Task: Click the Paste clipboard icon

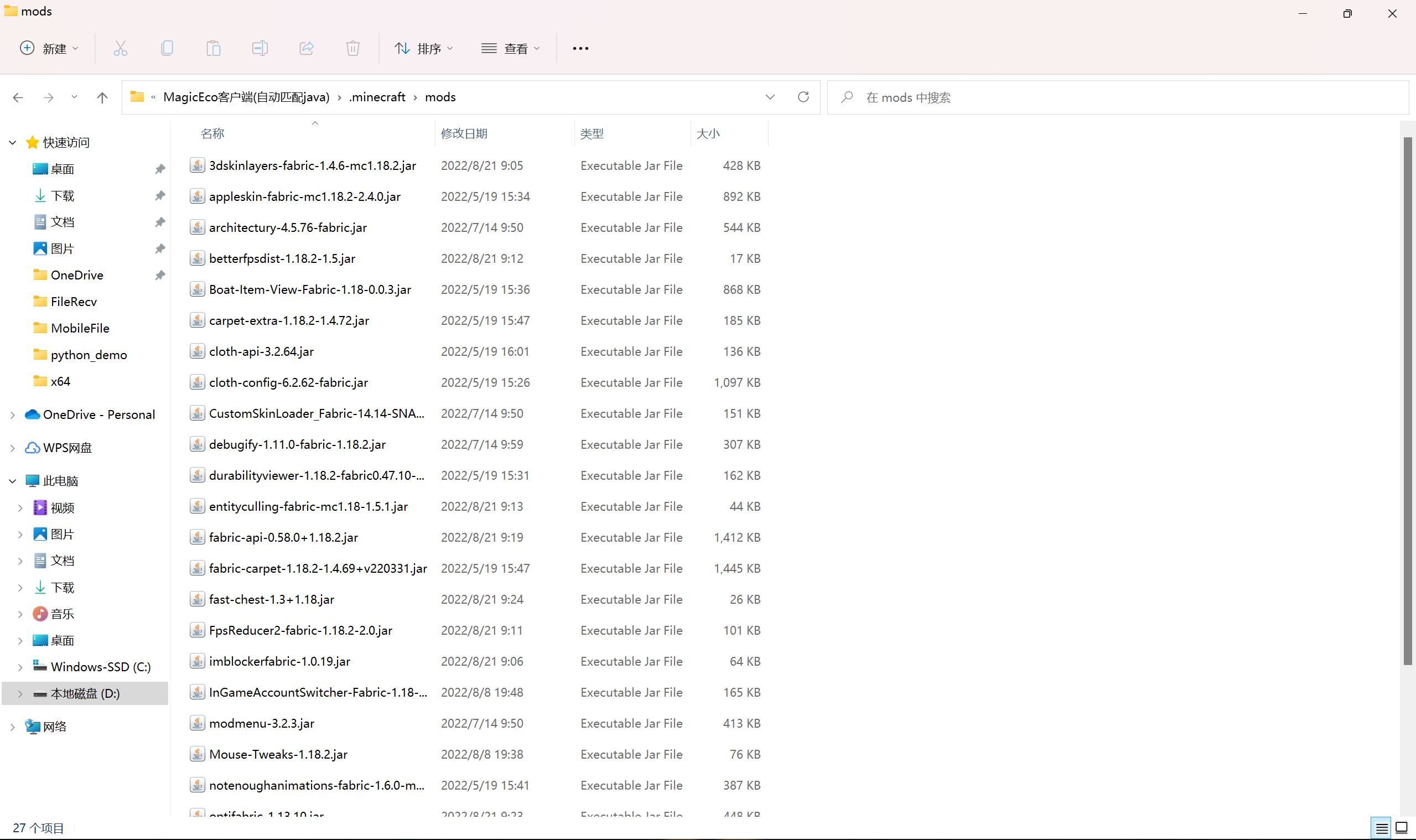Action: pos(214,49)
